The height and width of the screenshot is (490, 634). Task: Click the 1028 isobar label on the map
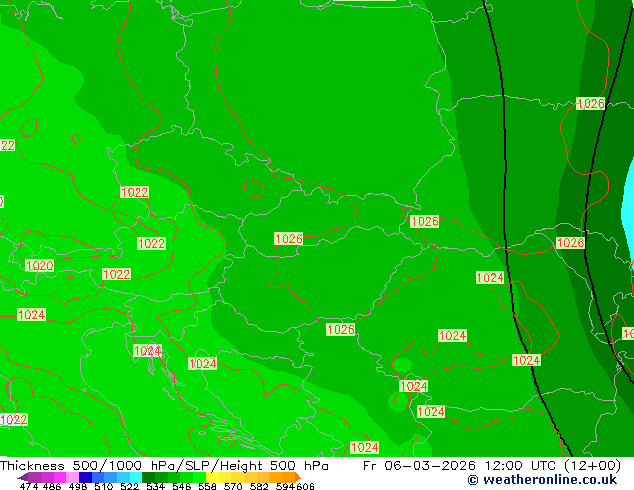coord(571,243)
